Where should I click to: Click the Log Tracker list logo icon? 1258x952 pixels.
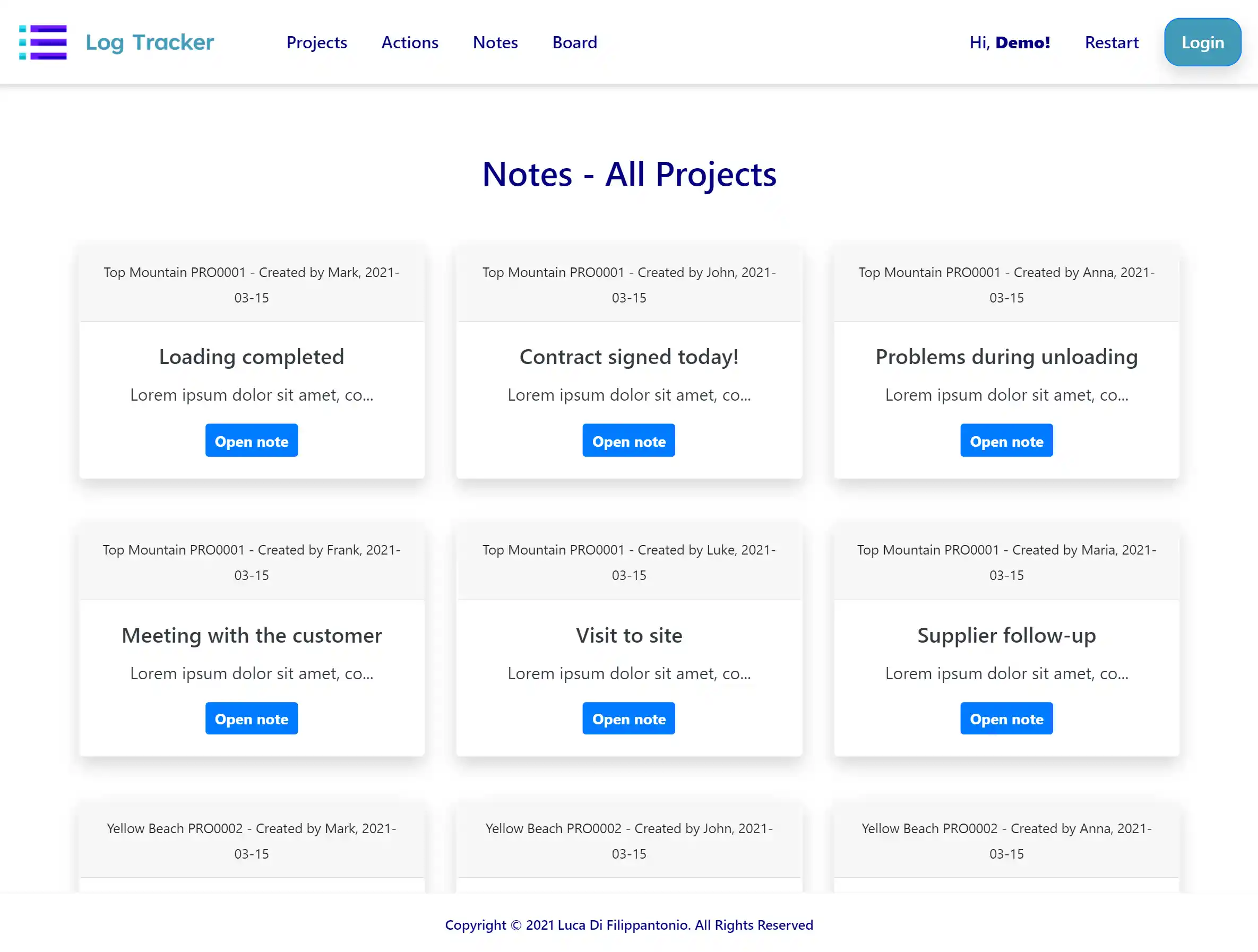(42, 42)
